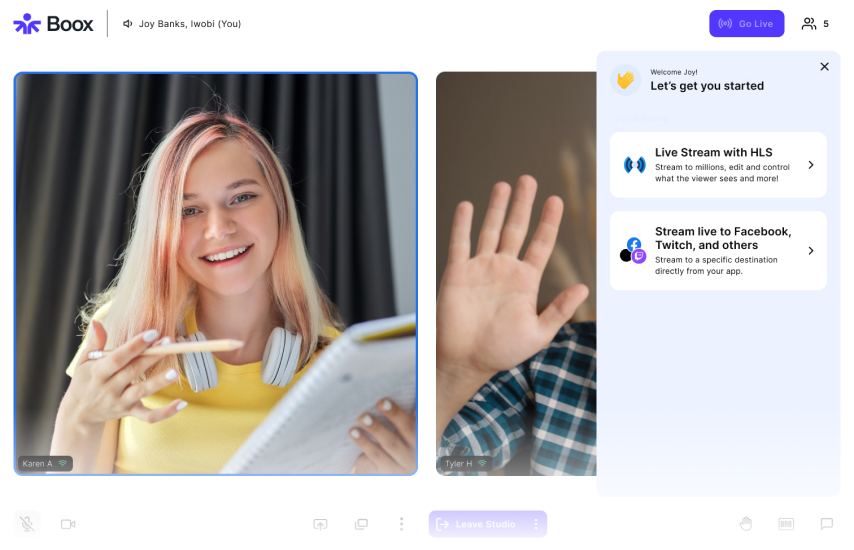Click the Go Live button
This screenshot has height=550, width=854.
tap(746, 23)
